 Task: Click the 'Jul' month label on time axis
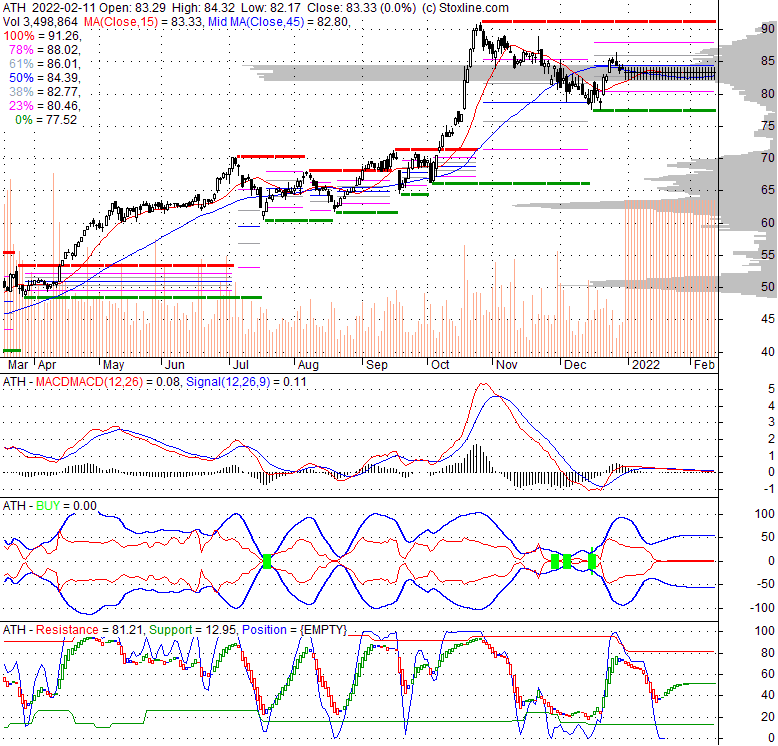(x=241, y=365)
